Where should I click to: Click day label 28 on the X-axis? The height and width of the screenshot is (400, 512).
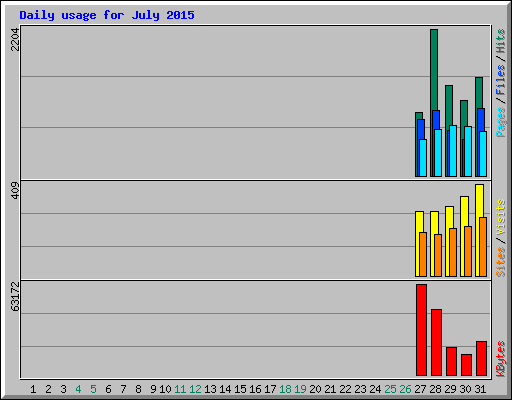coord(435,389)
